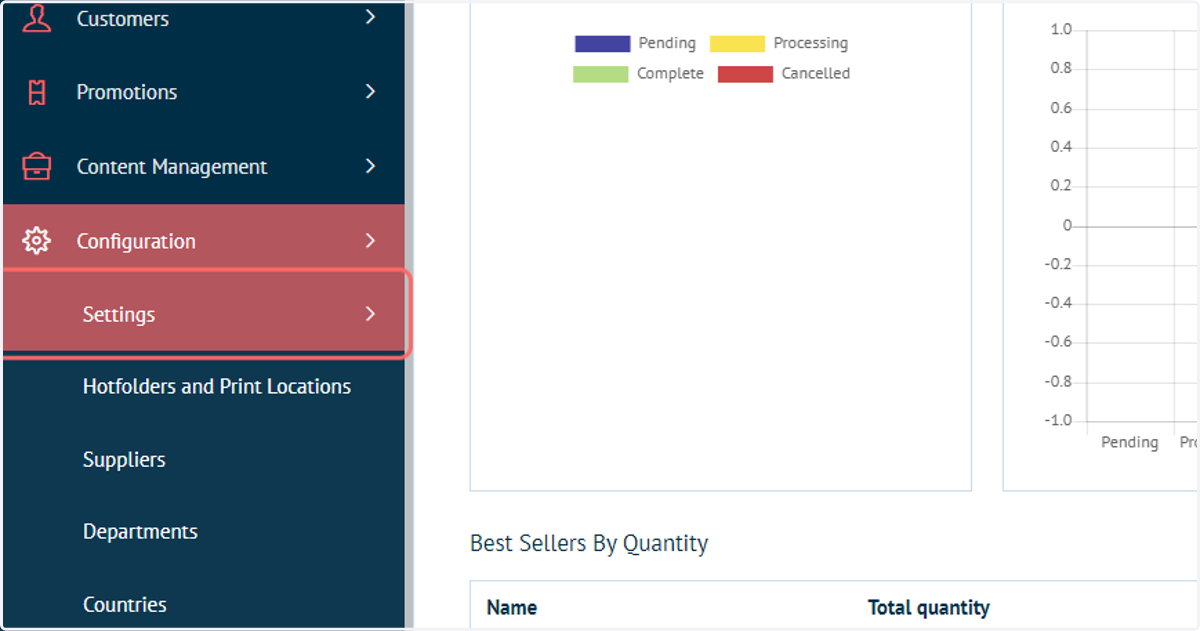The height and width of the screenshot is (631, 1200).
Task: Open the Promotions menu
Action: 203,92
